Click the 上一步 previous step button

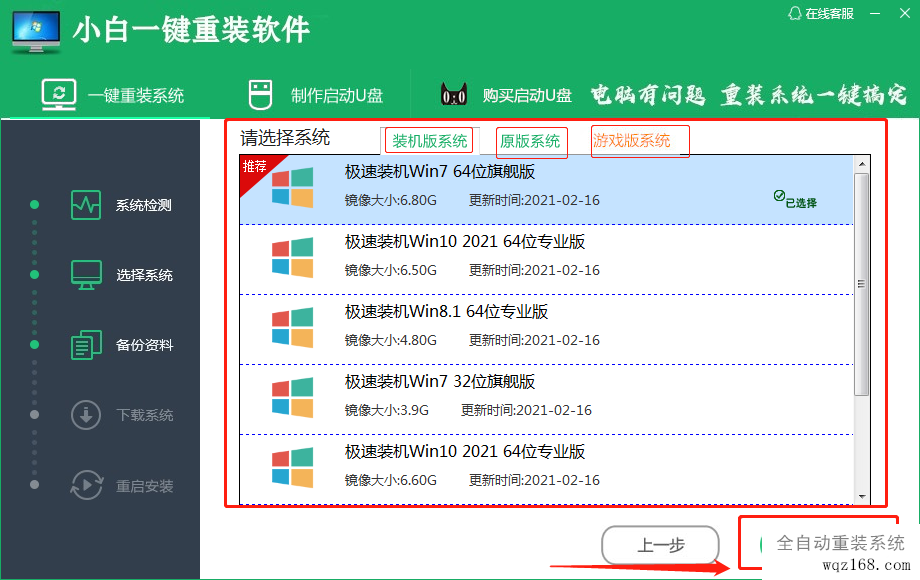(660, 545)
